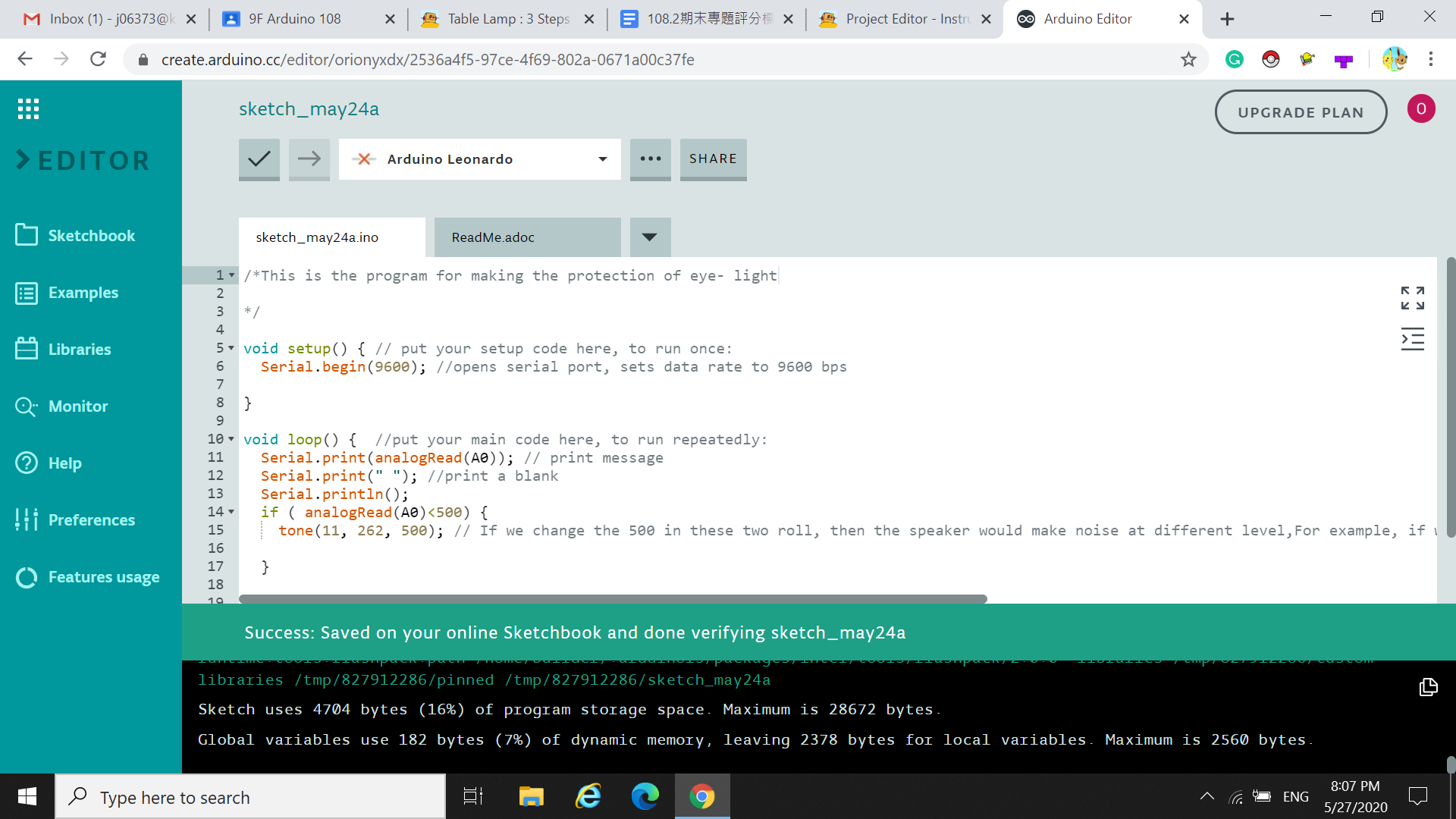Open Libraries panel in sidebar
1456x819 pixels.
(79, 350)
